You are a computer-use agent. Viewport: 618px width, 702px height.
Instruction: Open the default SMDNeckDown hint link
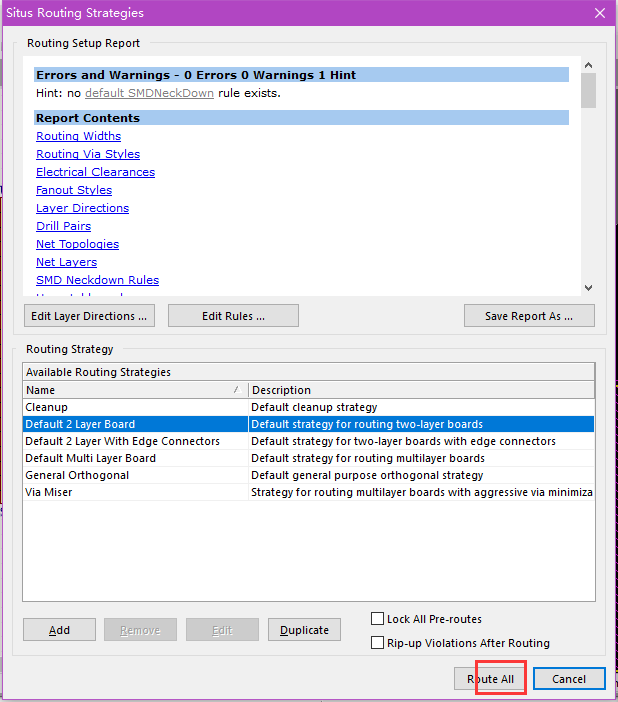149,93
